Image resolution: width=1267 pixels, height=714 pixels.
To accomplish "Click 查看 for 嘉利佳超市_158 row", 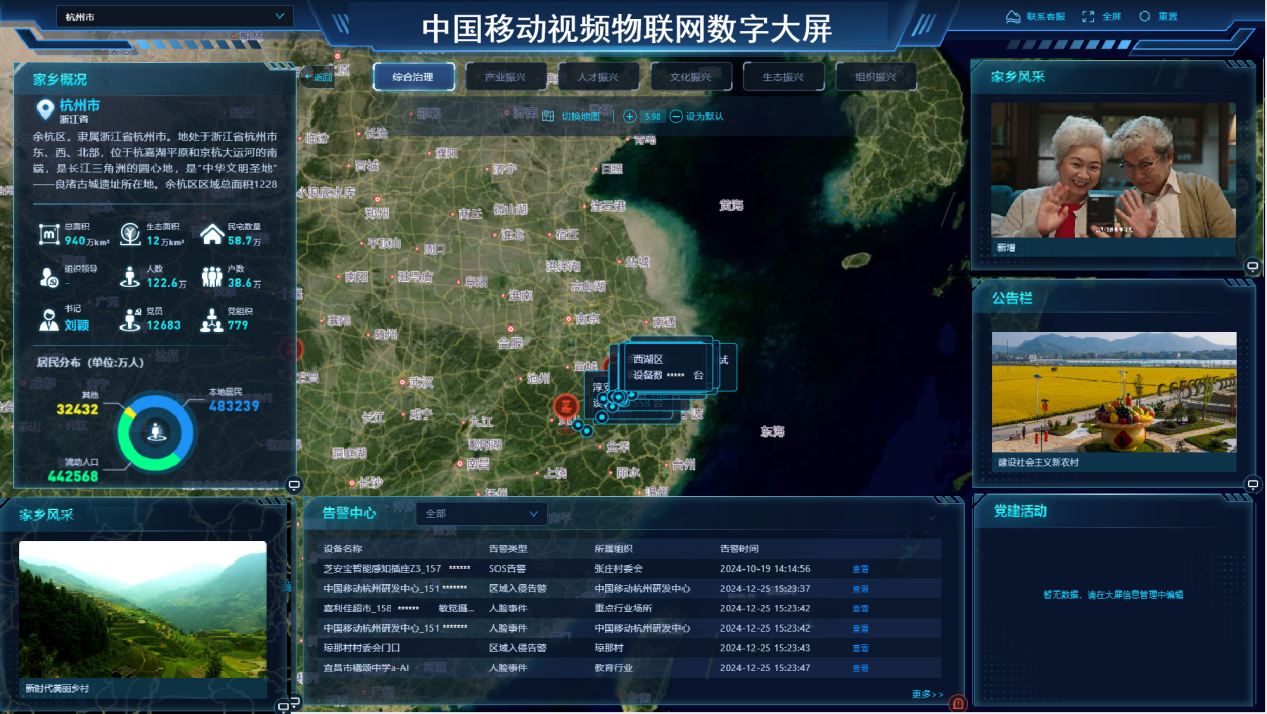I will [860, 608].
